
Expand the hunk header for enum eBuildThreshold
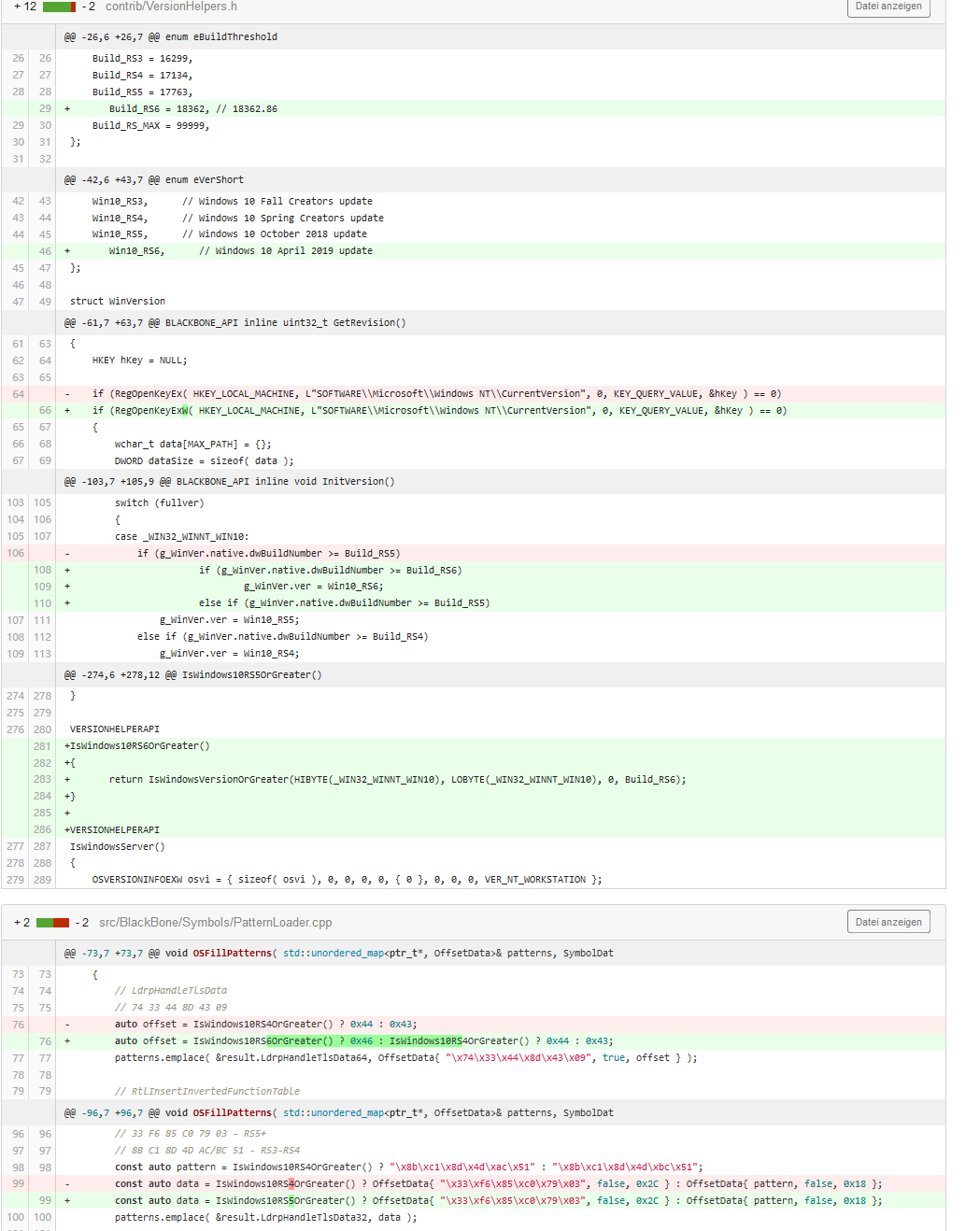(168, 36)
